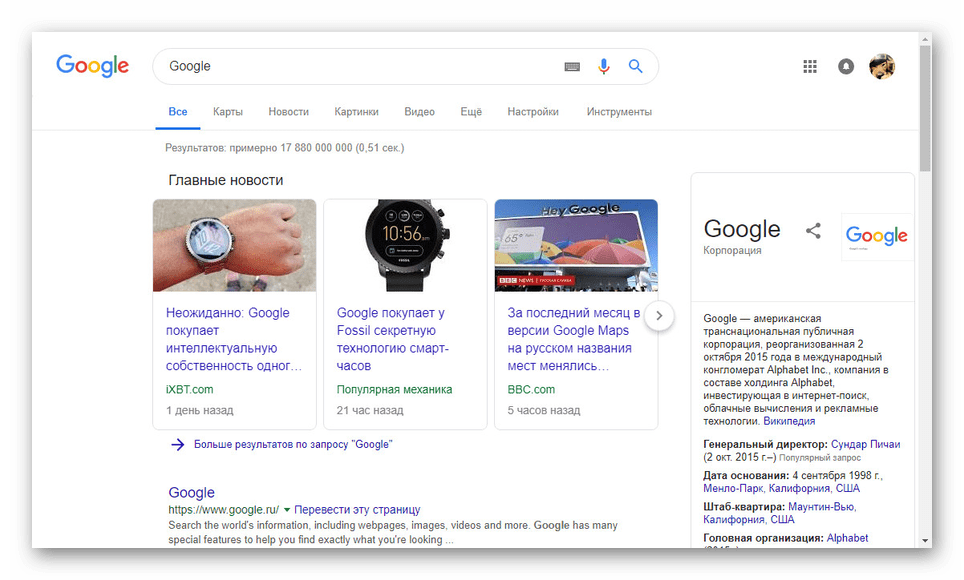Start voice search with the microphone icon
Screen dimensions: 964x580
(x=604, y=66)
